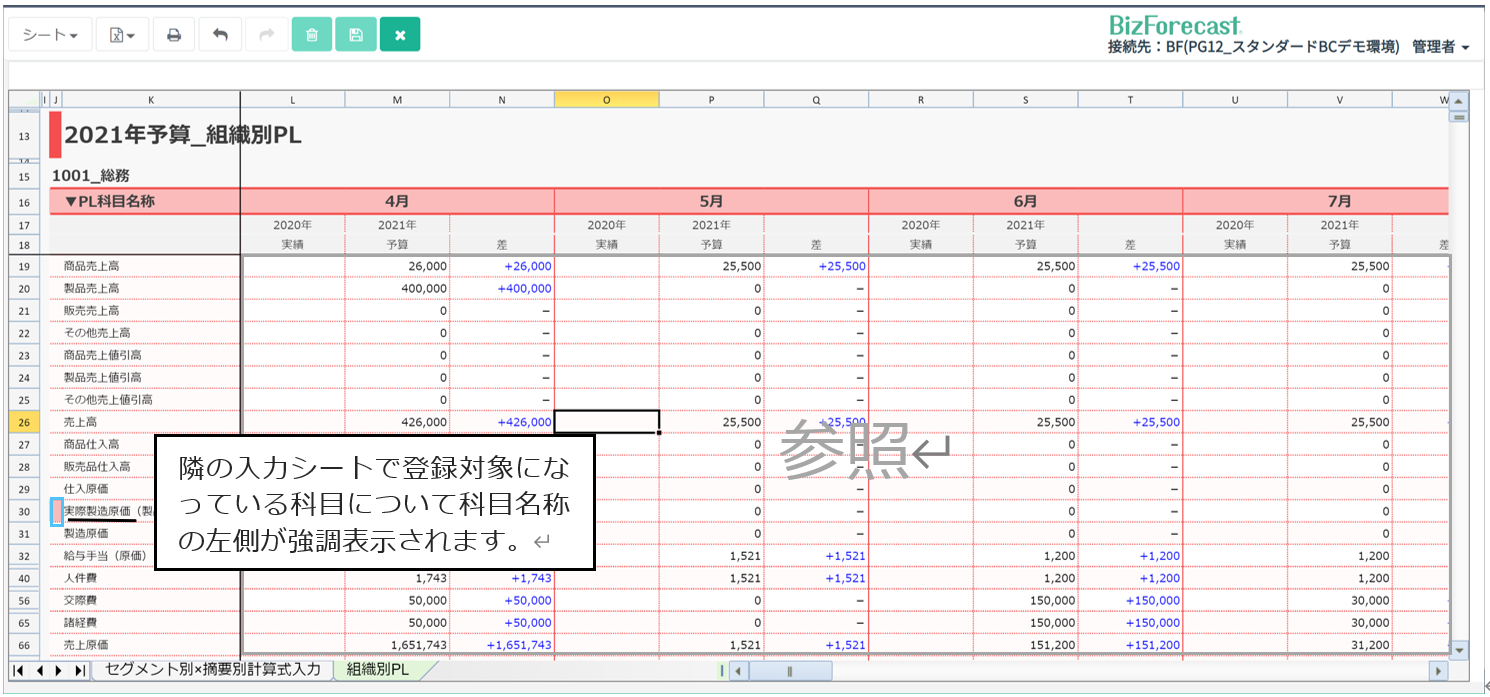
Task: Click the redo arrow icon
Action: tap(266, 35)
